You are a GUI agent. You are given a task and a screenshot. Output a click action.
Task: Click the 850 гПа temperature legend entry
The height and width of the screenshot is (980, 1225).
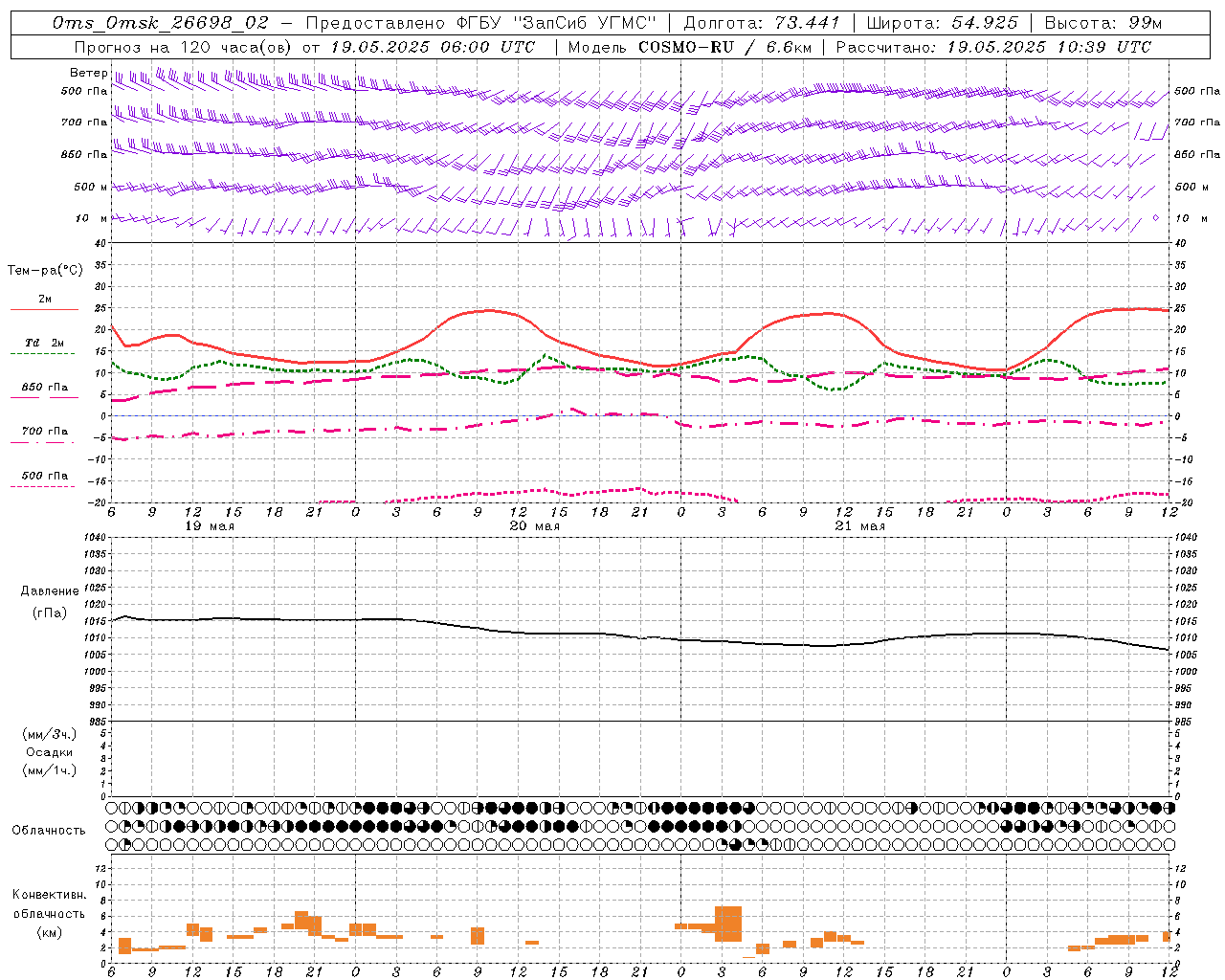tap(44, 388)
